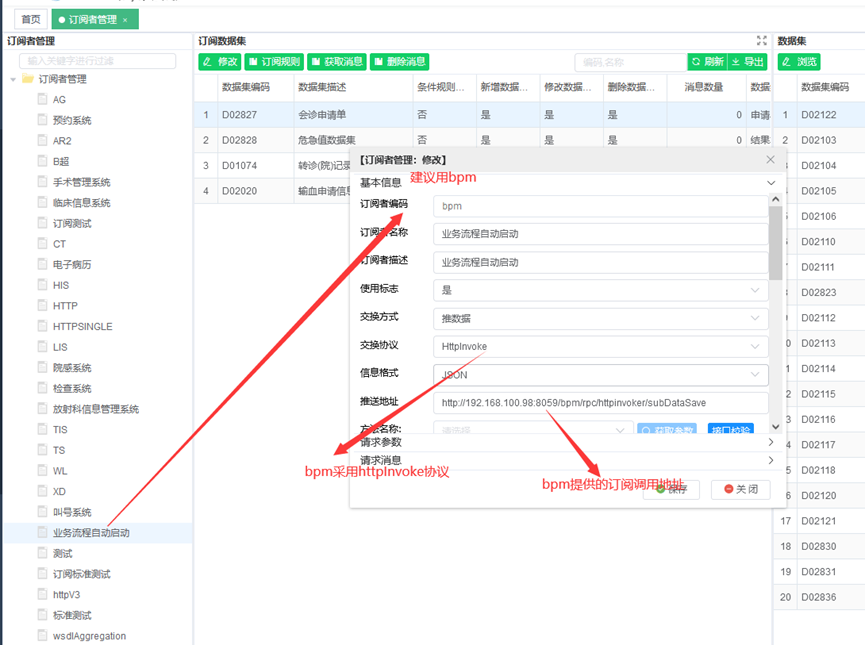Click the file icon beside 院感系统

point(42,367)
